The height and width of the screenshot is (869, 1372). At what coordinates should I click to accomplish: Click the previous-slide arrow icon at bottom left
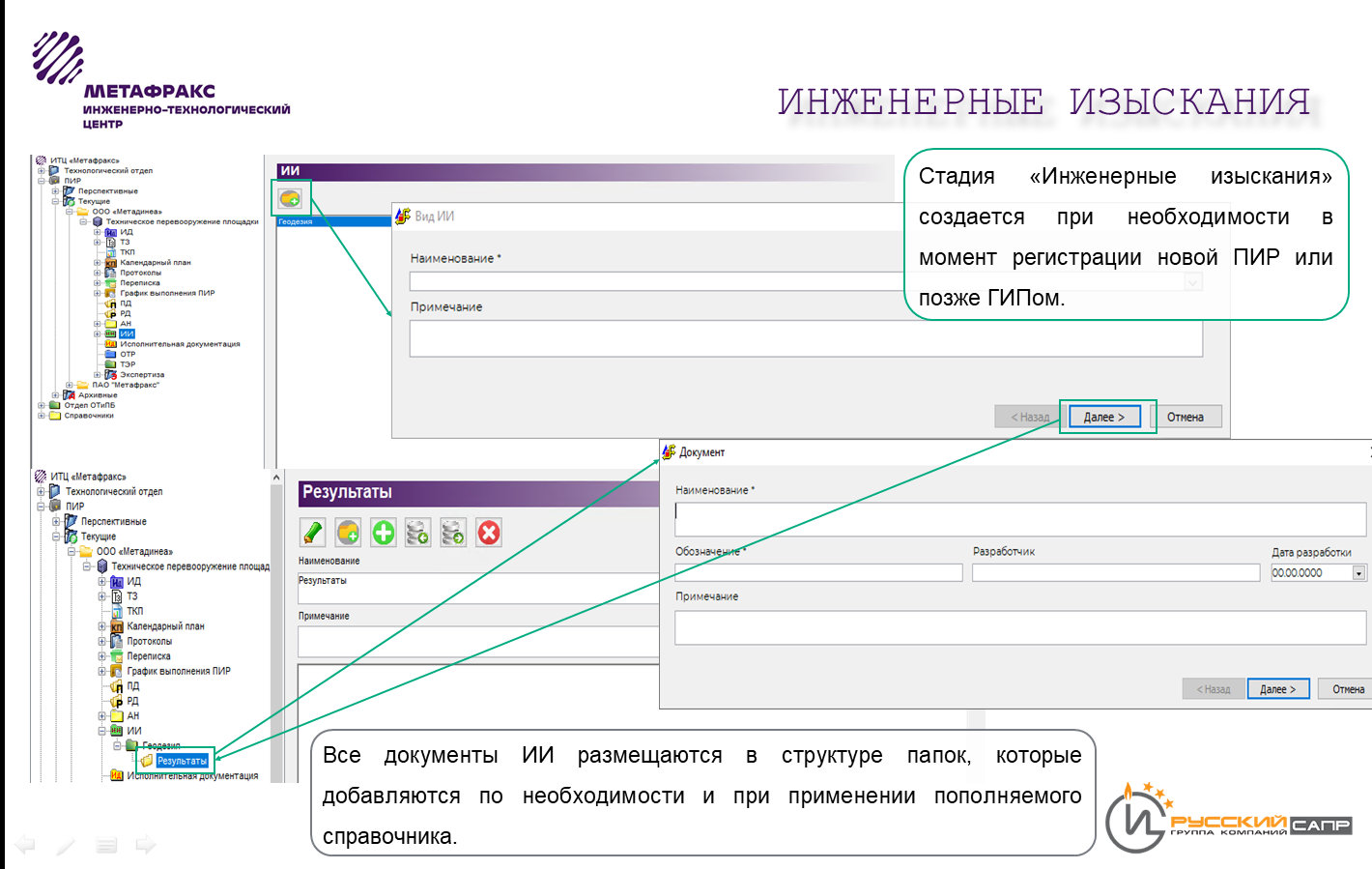[x=24, y=845]
